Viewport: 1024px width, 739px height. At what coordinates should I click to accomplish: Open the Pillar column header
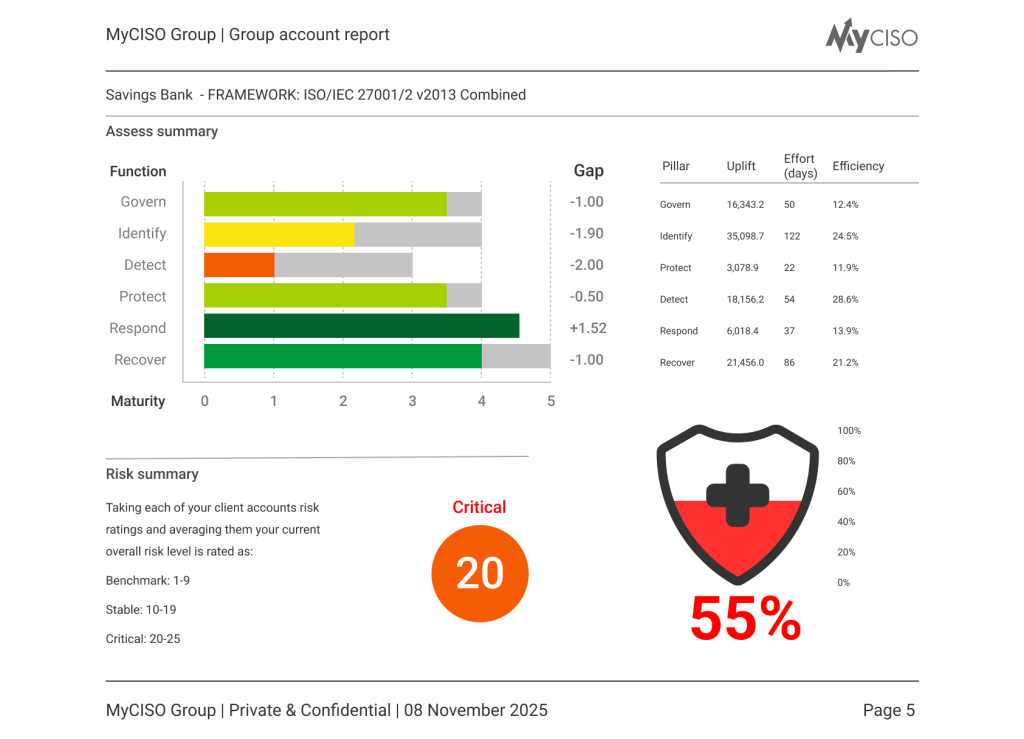tap(676, 166)
